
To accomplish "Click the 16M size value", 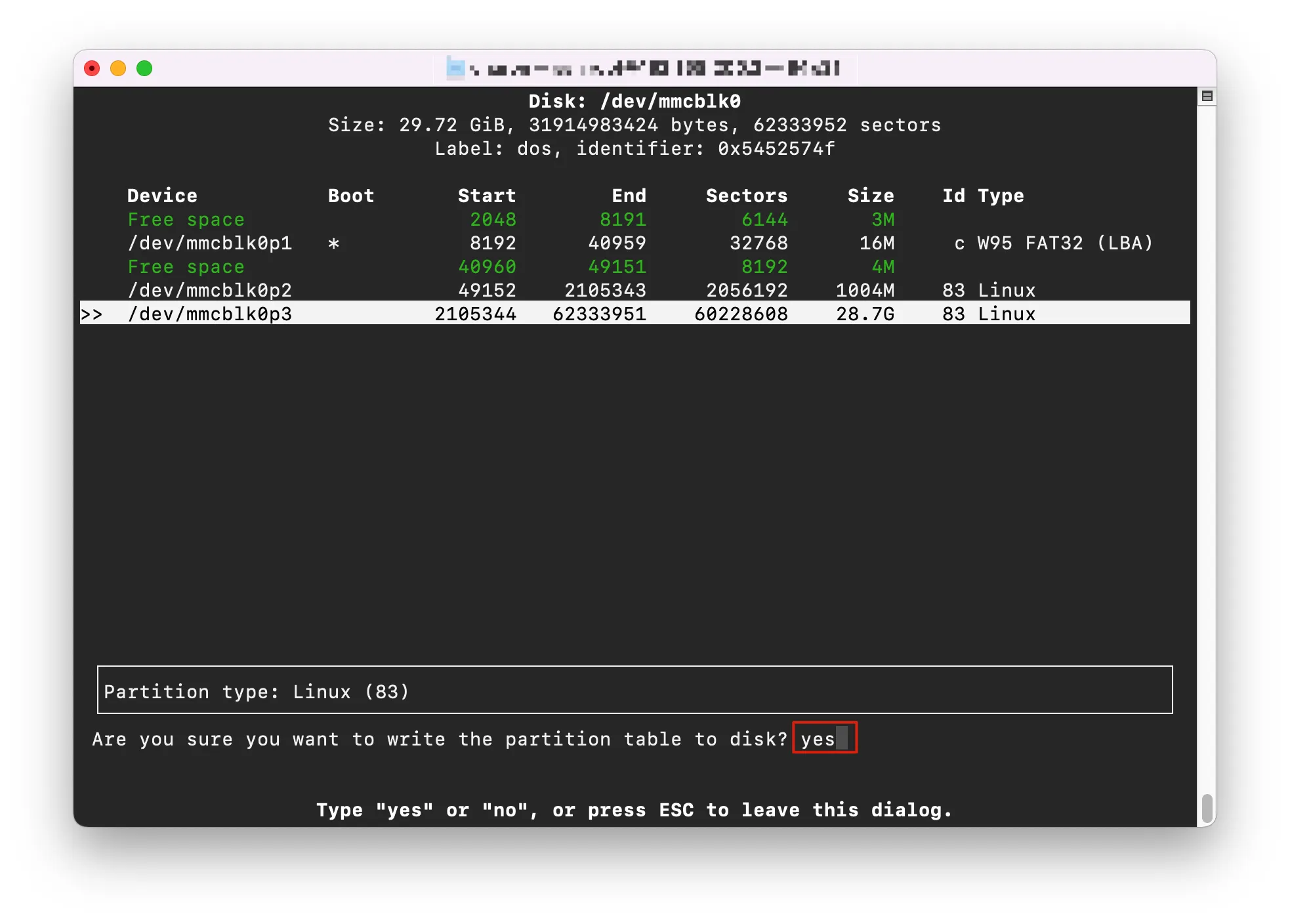I will coord(877,243).
